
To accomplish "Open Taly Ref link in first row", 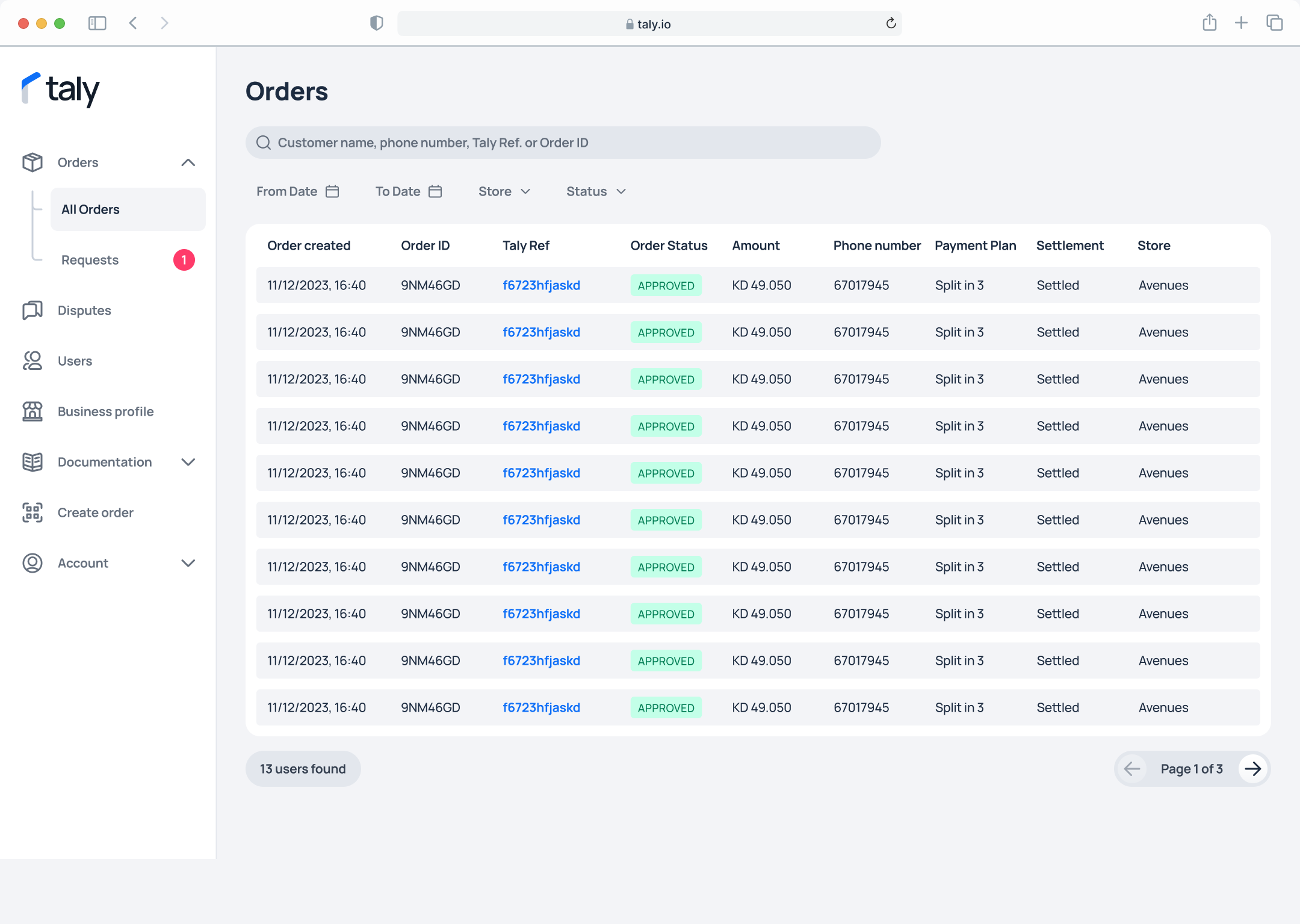I will 541,285.
